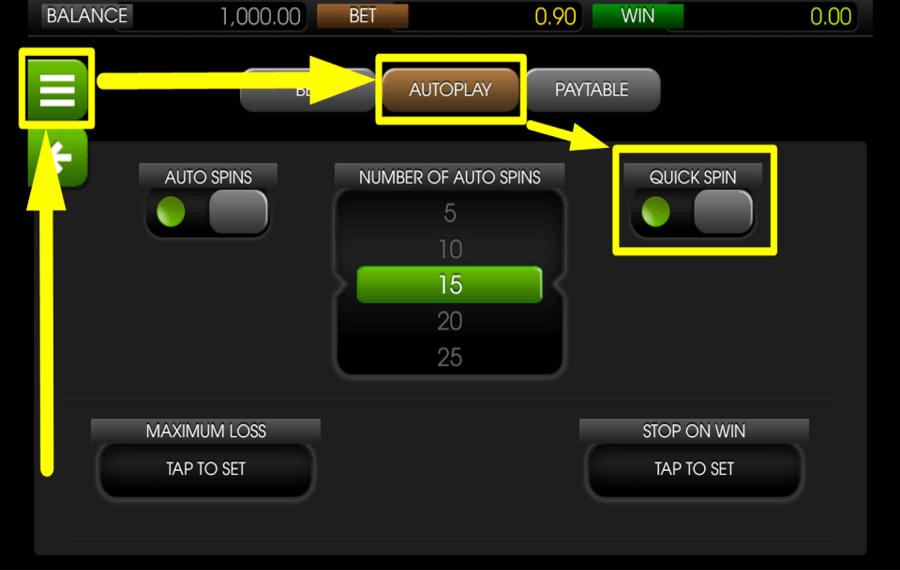Click the 0.90 bet value
The height and width of the screenshot is (570, 900).
(x=555, y=17)
